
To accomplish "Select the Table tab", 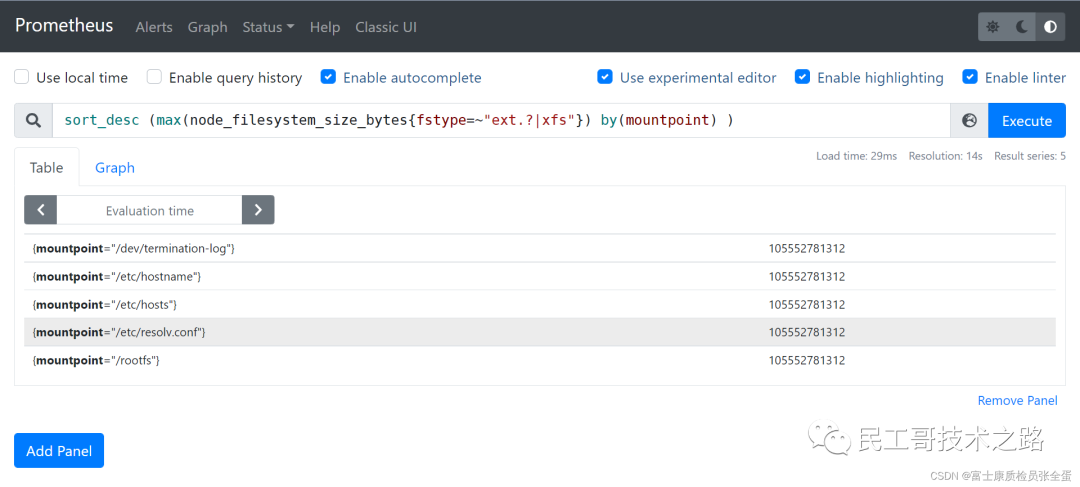I will click(x=47, y=167).
